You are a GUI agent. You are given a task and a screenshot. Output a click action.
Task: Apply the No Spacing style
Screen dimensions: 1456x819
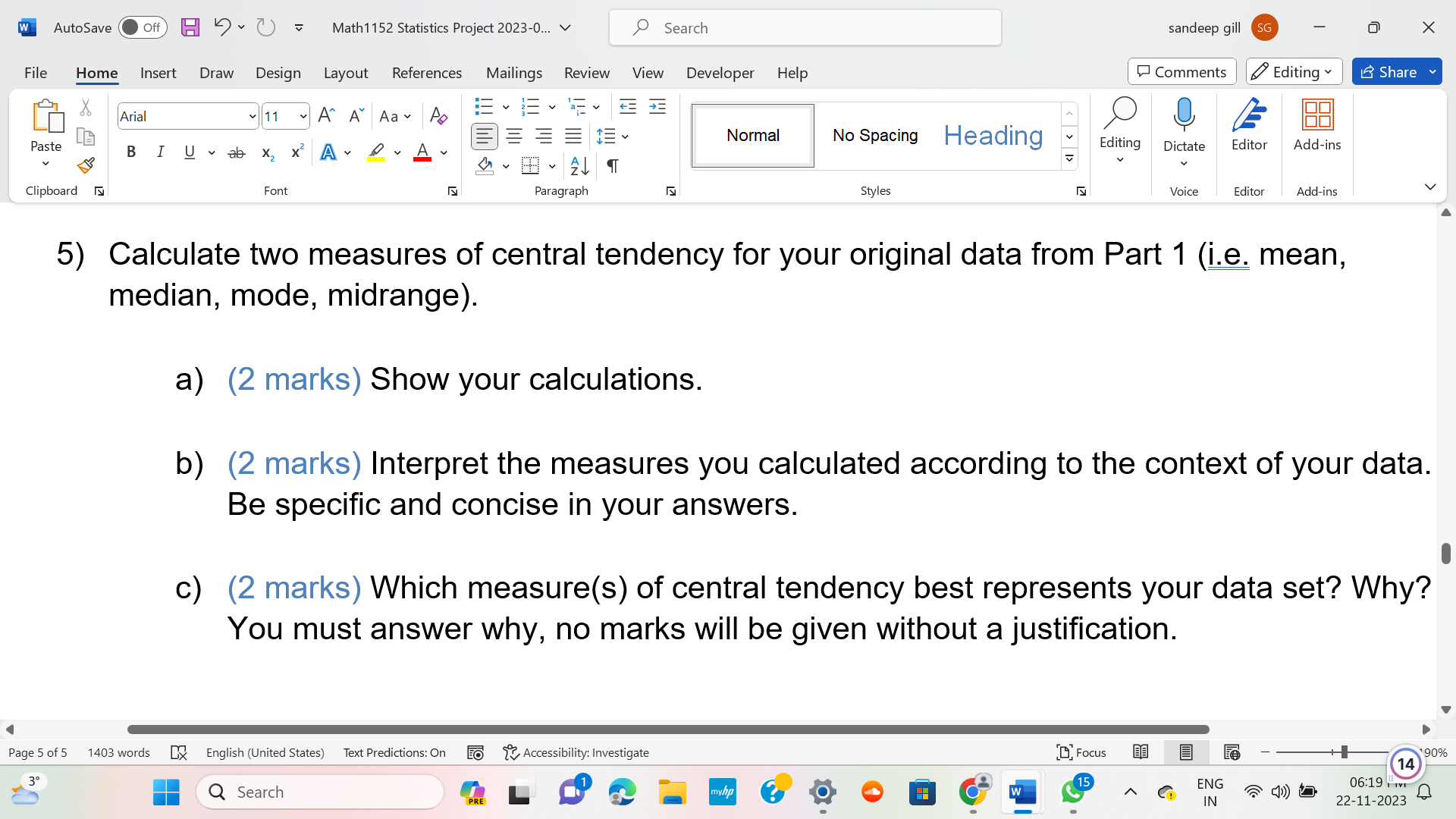(874, 135)
